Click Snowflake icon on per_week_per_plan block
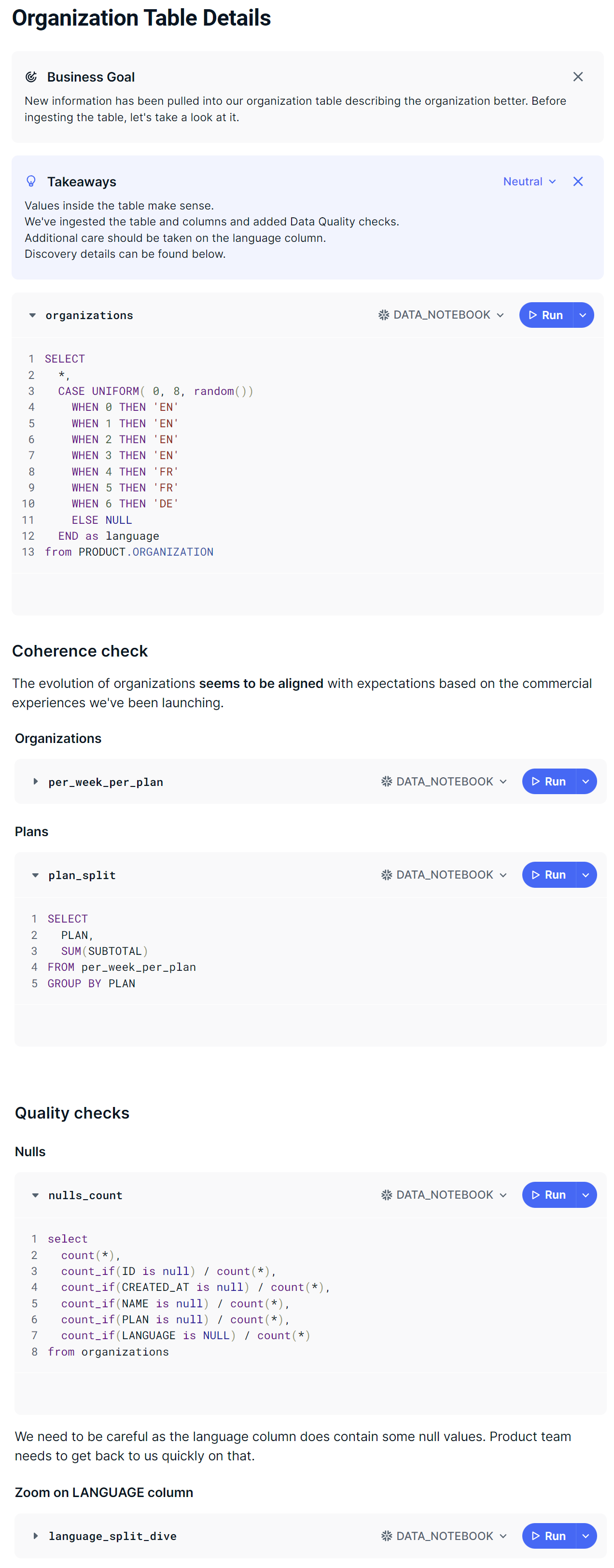Screen dimensions: 614x1568 [387, 782]
